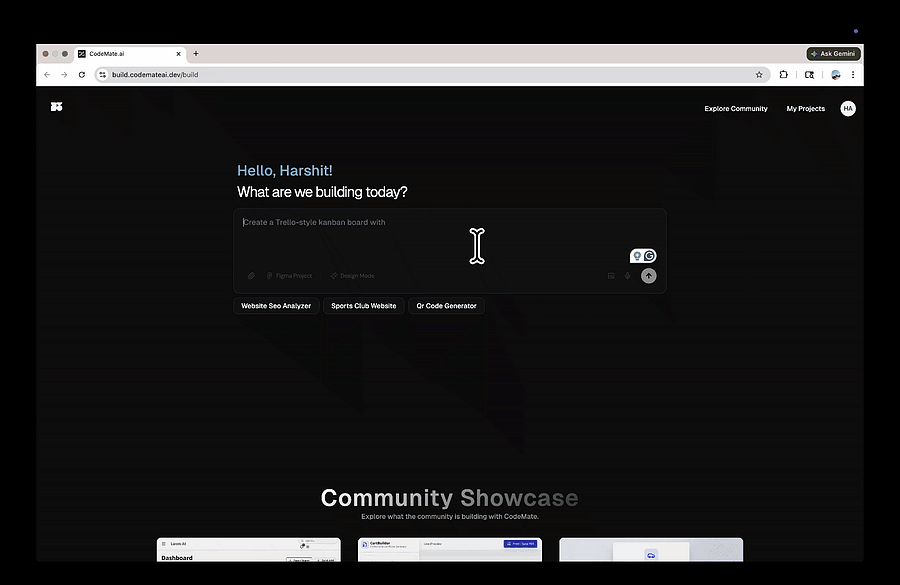Image resolution: width=900 pixels, height=585 pixels.
Task: Go to My Projects
Action: point(805,109)
